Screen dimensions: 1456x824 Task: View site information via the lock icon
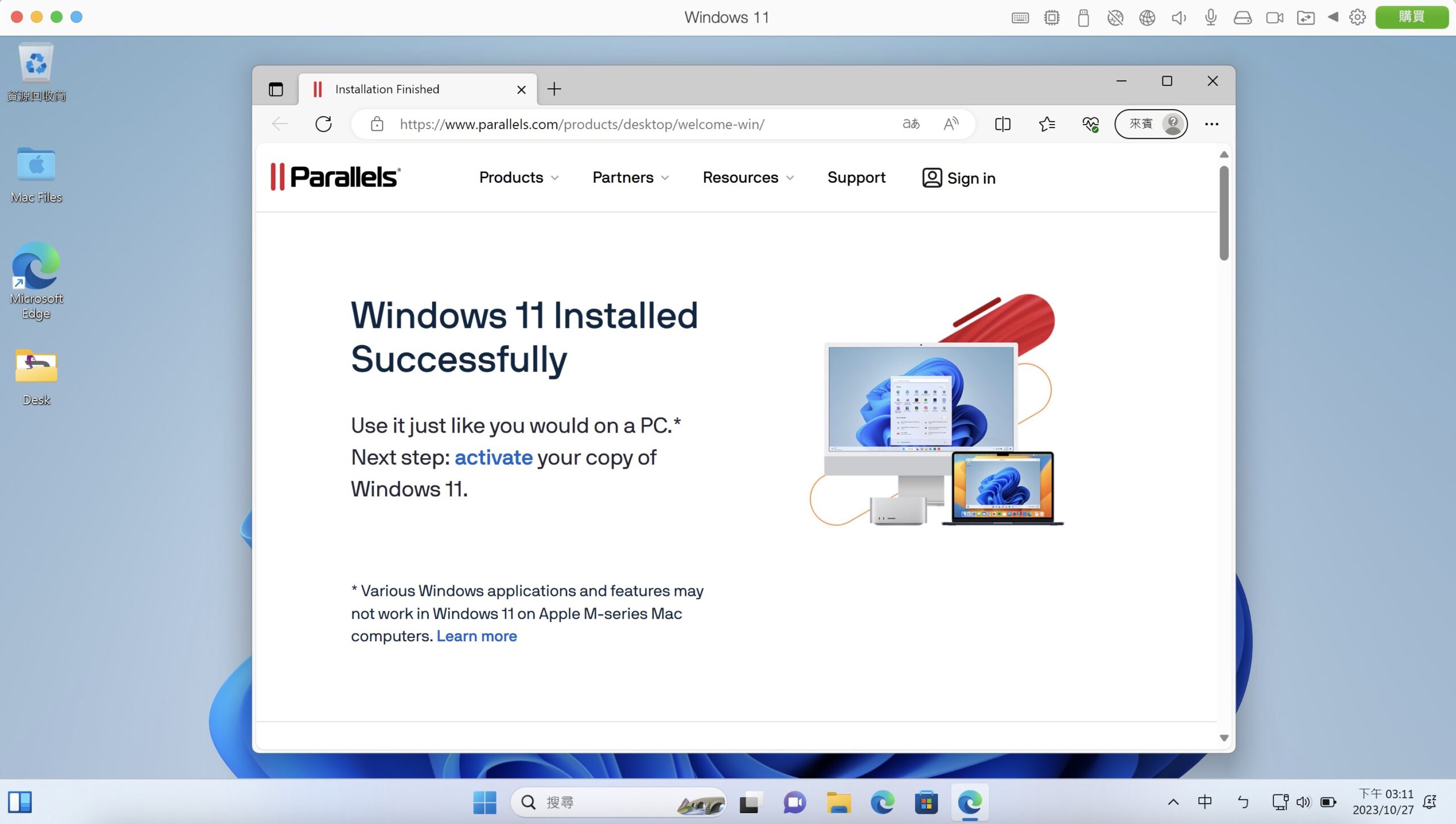(x=377, y=124)
